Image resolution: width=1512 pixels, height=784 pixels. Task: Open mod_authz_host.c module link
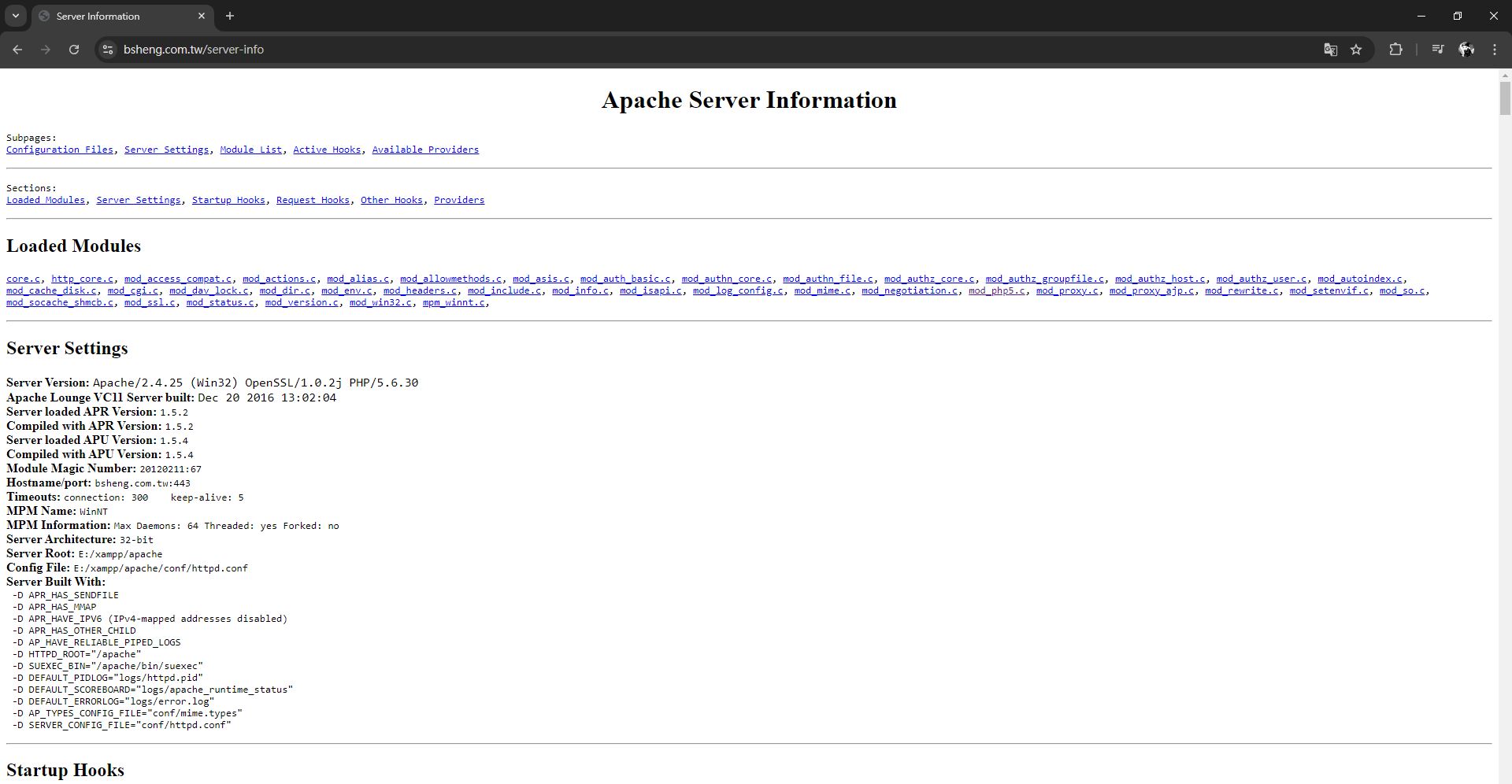[1161, 279]
